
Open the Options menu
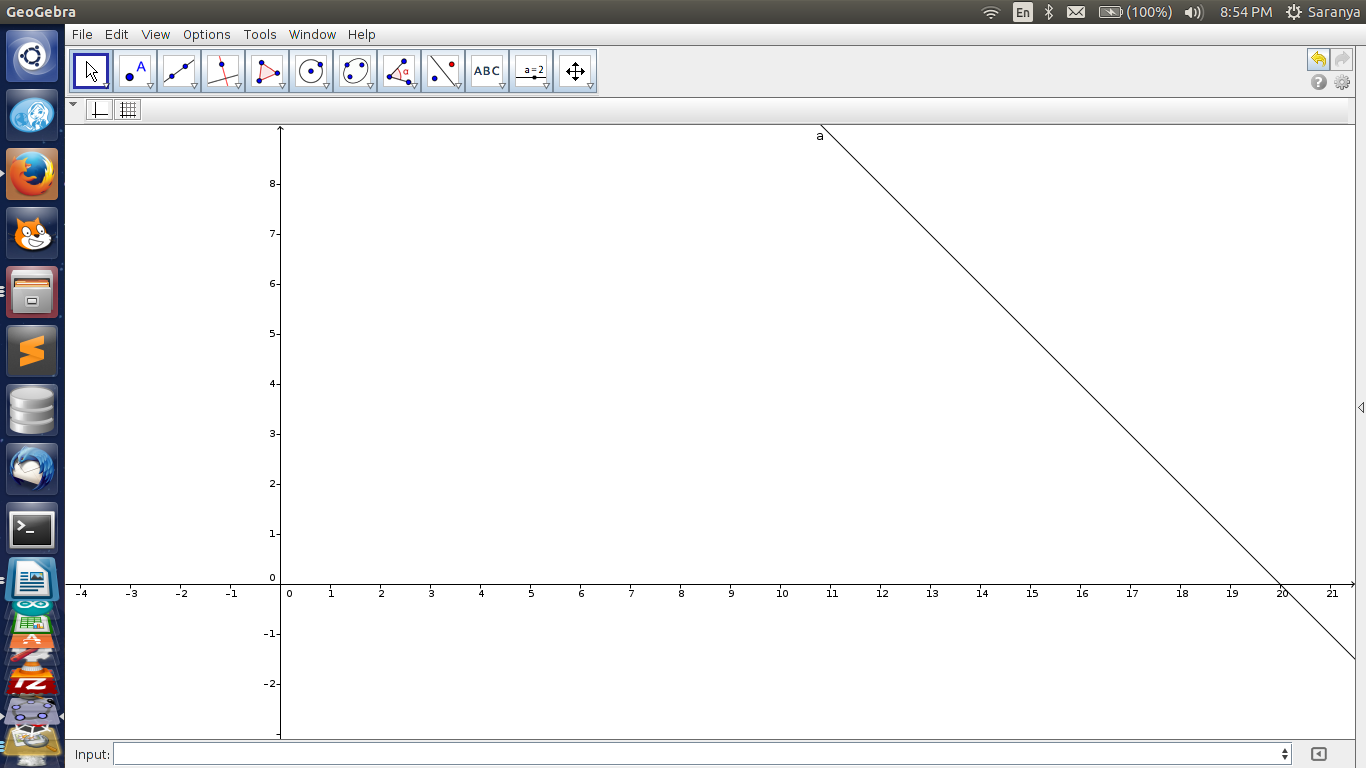[x=207, y=34]
